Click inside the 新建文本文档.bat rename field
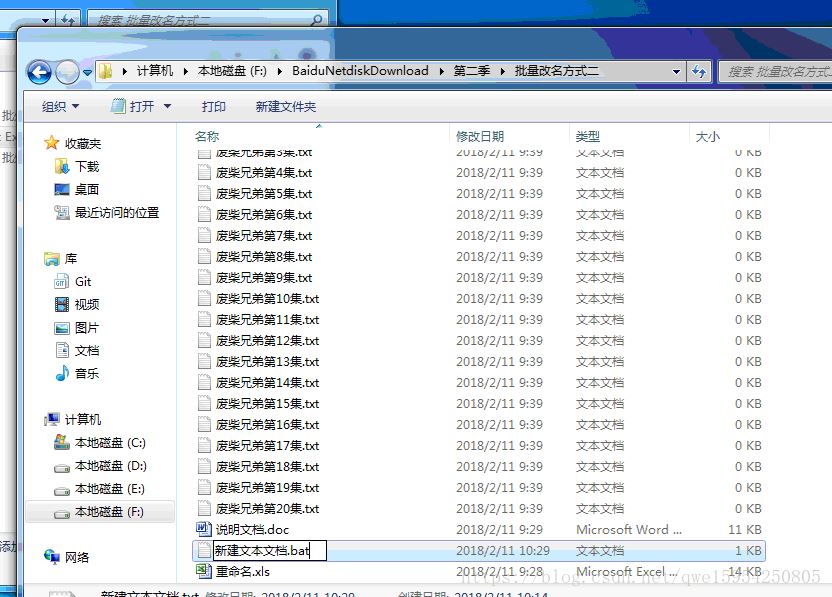Viewport: 832px width, 597px height. coord(270,551)
